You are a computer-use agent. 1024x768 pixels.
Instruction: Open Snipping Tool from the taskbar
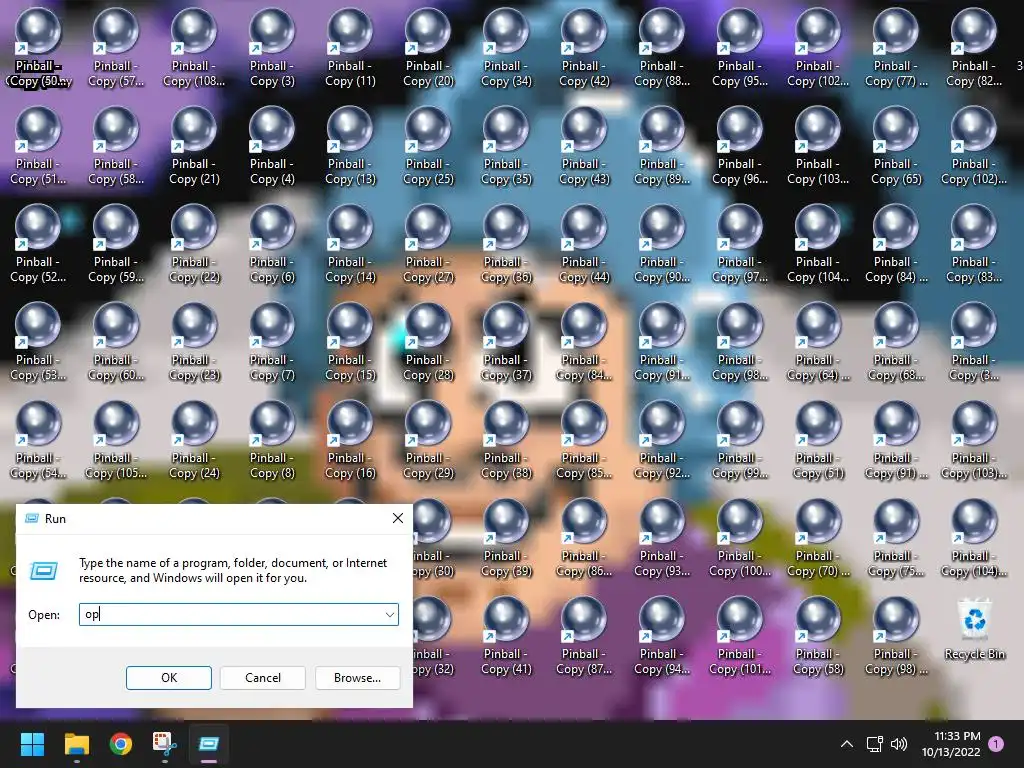pyautogui.click(x=165, y=744)
